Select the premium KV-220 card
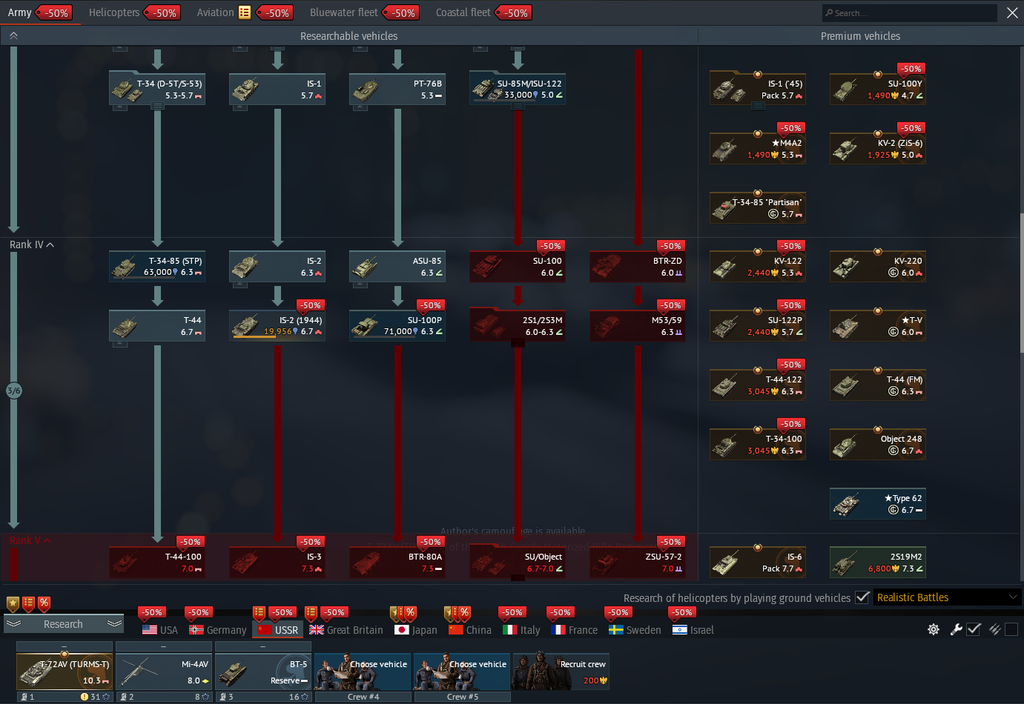 click(x=878, y=266)
